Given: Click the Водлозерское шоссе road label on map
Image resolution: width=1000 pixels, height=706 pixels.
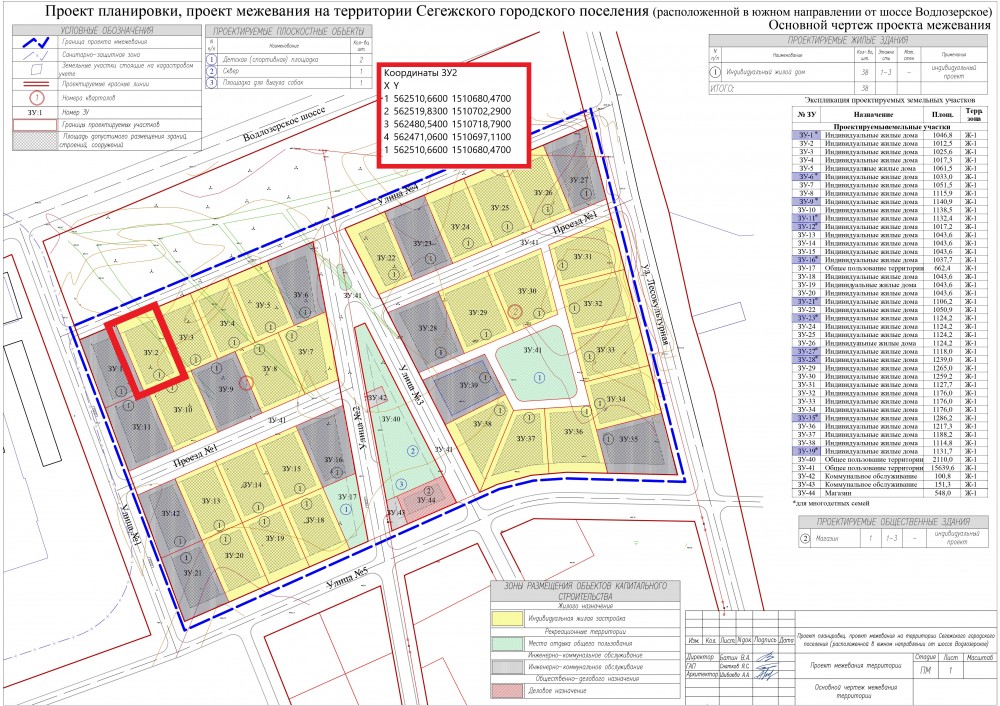Looking at the screenshot, I should [x=284, y=124].
